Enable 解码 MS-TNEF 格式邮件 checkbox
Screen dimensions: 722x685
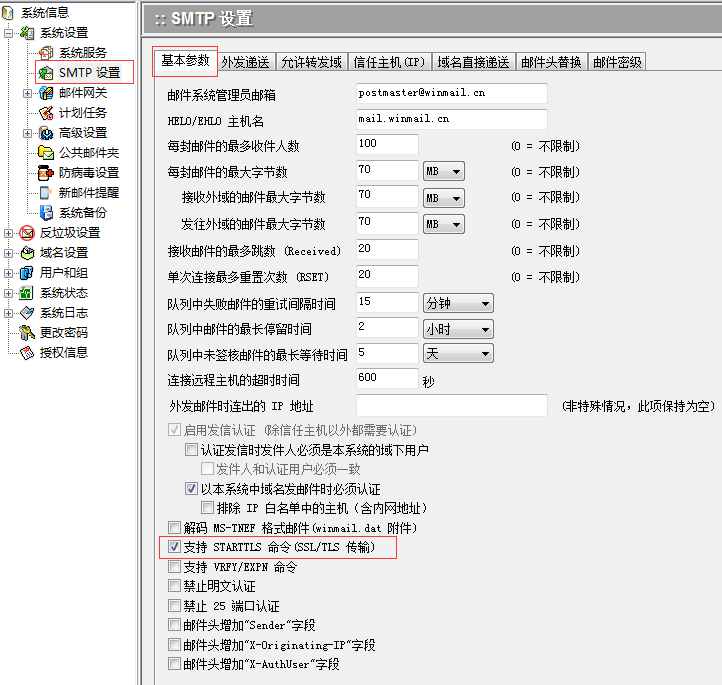click(x=175, y=528)
